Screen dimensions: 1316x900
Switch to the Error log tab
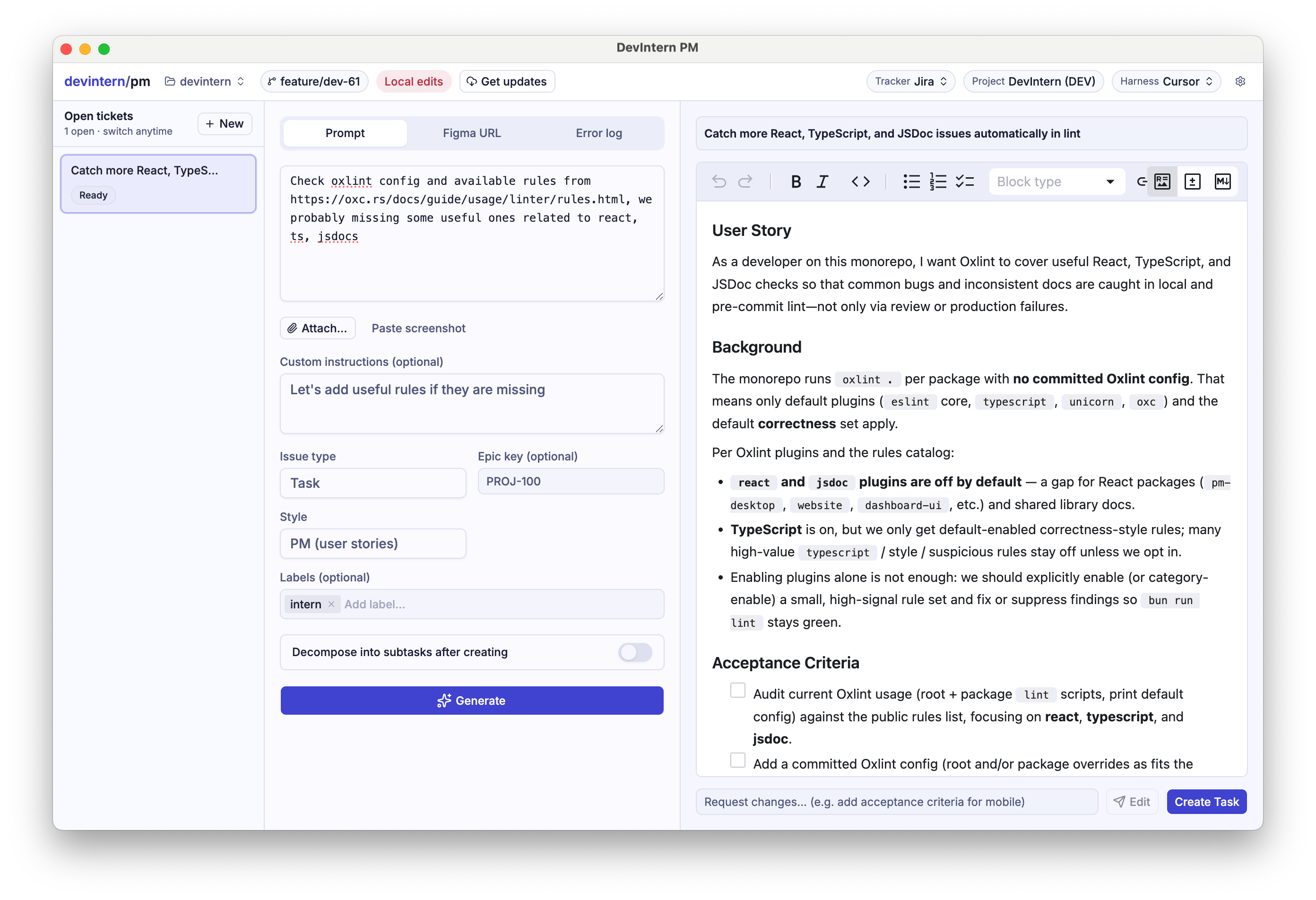coord(598,133)
